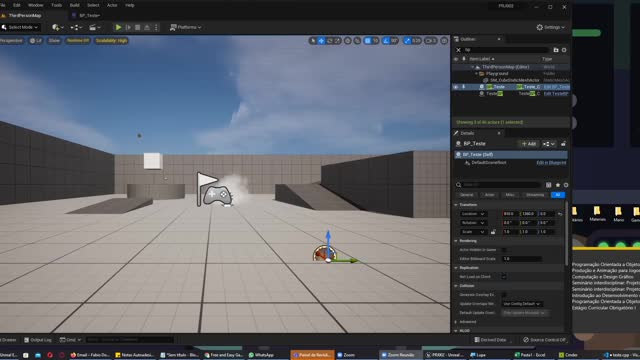Viewport: 640px width, 360px height.
Task: Switch to the BP_Teste tab
Action: pyautogui.click(x=89, y=16)
